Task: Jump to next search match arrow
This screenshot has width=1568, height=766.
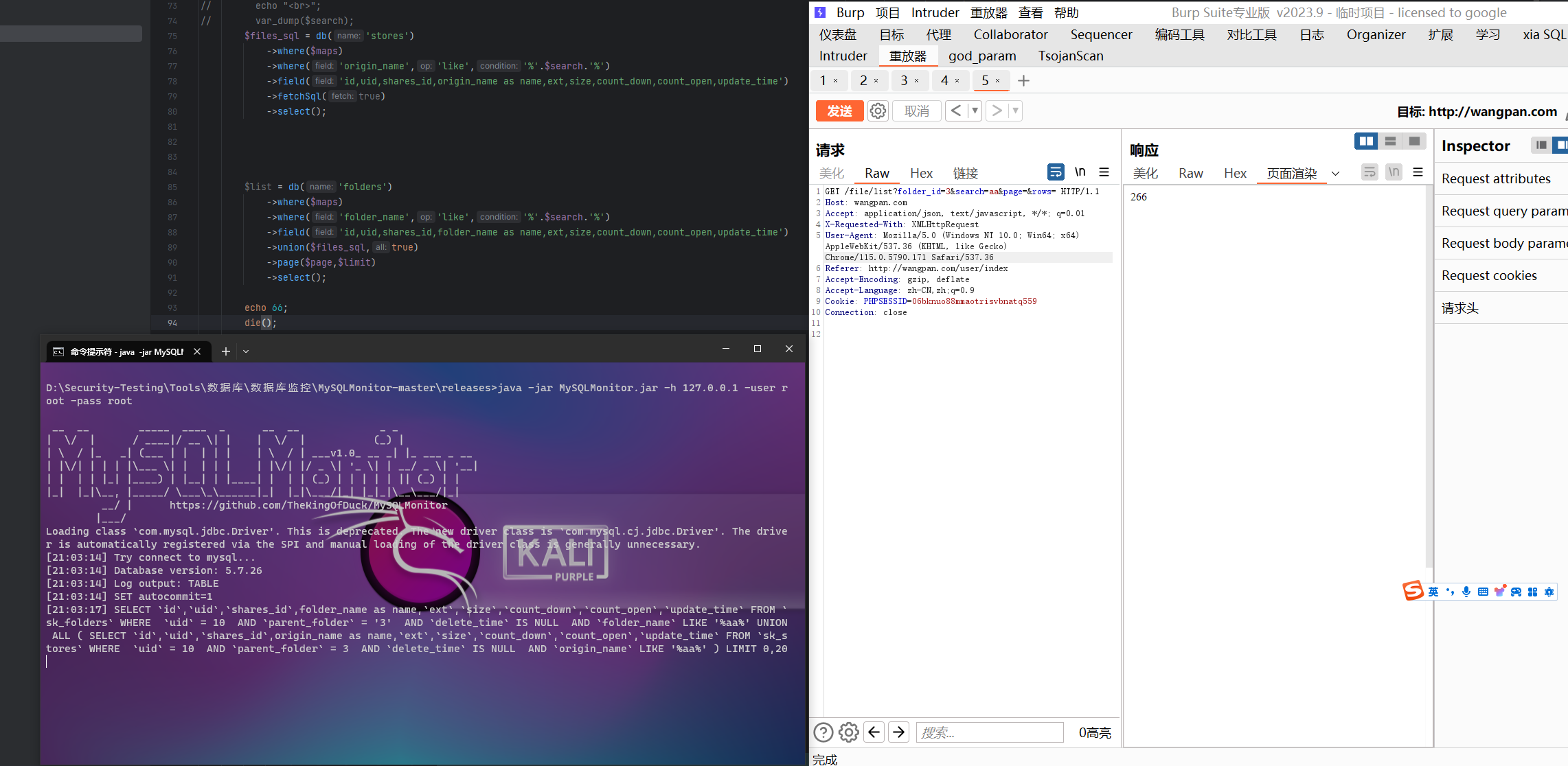Action: pos(898,732)
